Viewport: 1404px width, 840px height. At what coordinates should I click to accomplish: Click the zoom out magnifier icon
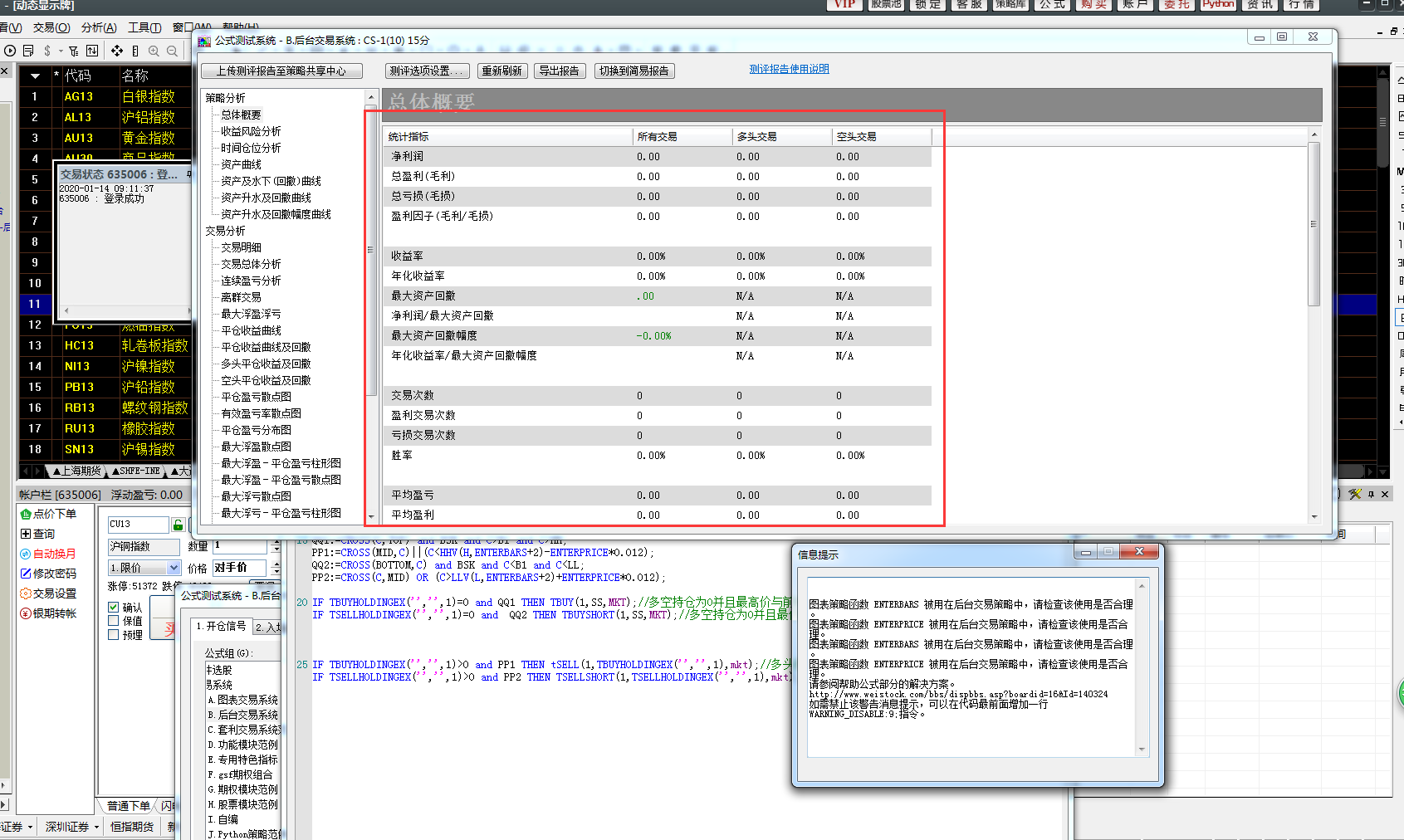click(172, 51)
